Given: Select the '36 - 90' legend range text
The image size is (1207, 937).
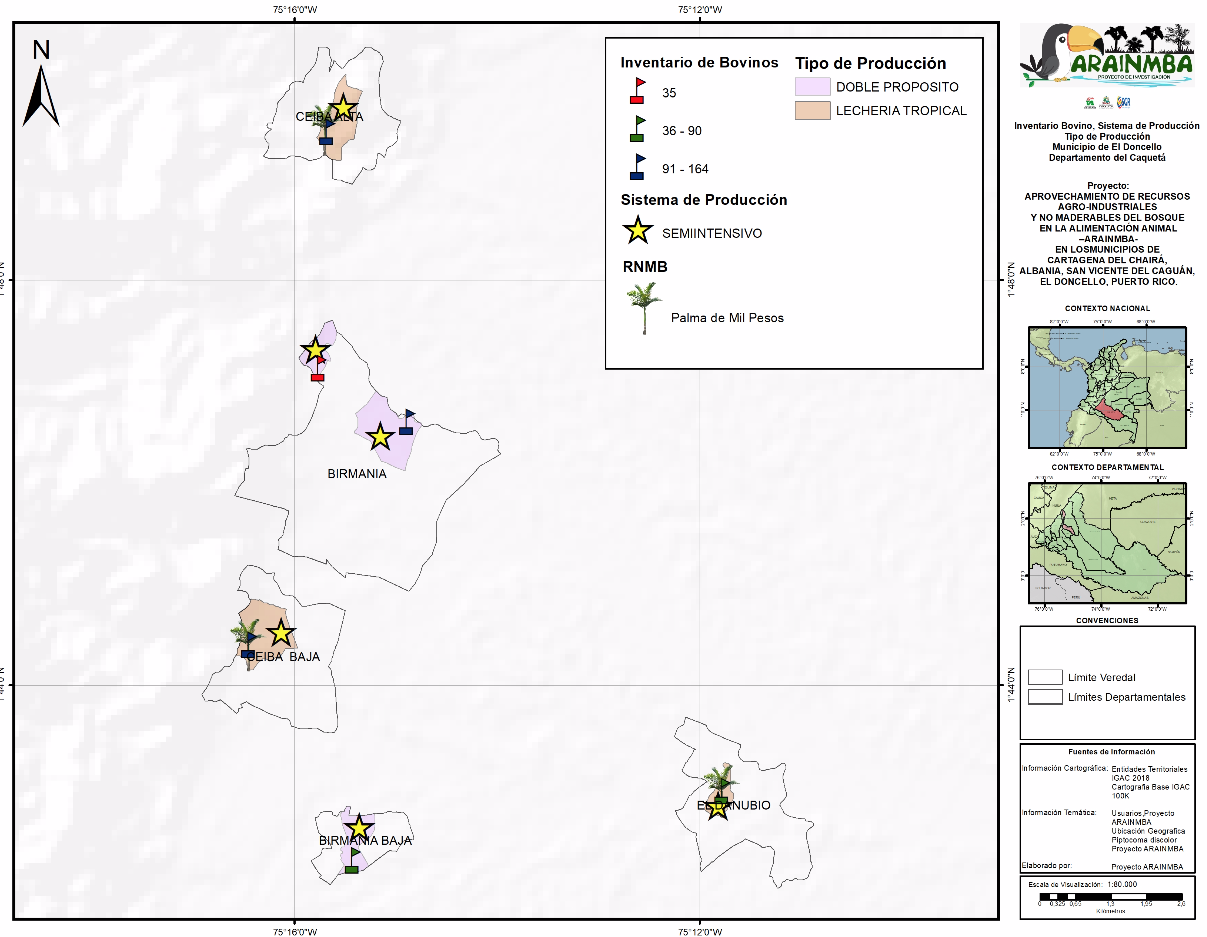Looking at the screenshot, I should [x=681, y=131].
